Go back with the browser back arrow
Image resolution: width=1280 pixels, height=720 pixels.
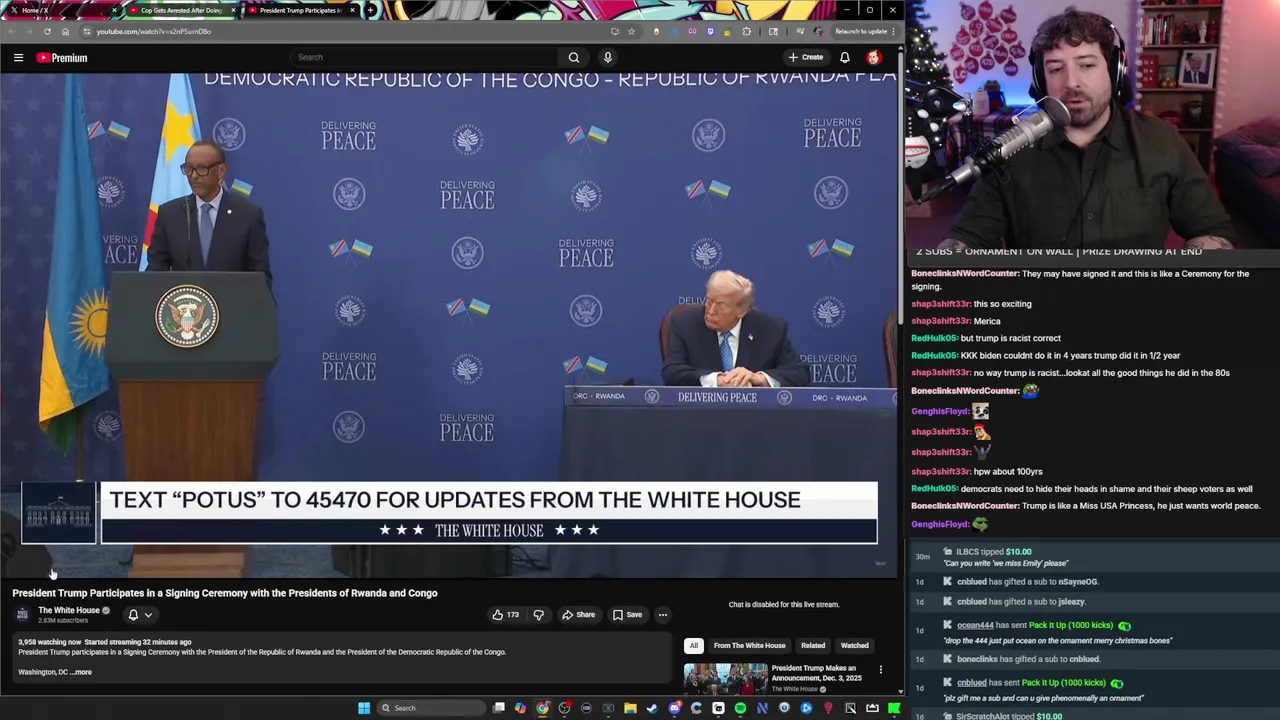tap(10, 31)
